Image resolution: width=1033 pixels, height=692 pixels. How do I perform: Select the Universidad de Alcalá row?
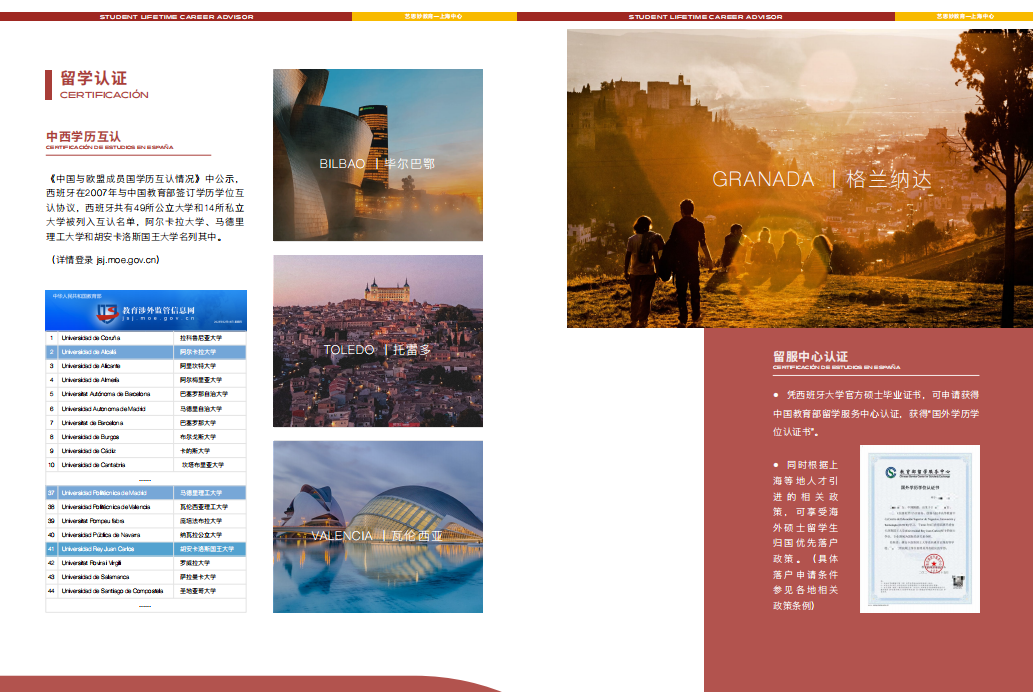coord(145,352)
